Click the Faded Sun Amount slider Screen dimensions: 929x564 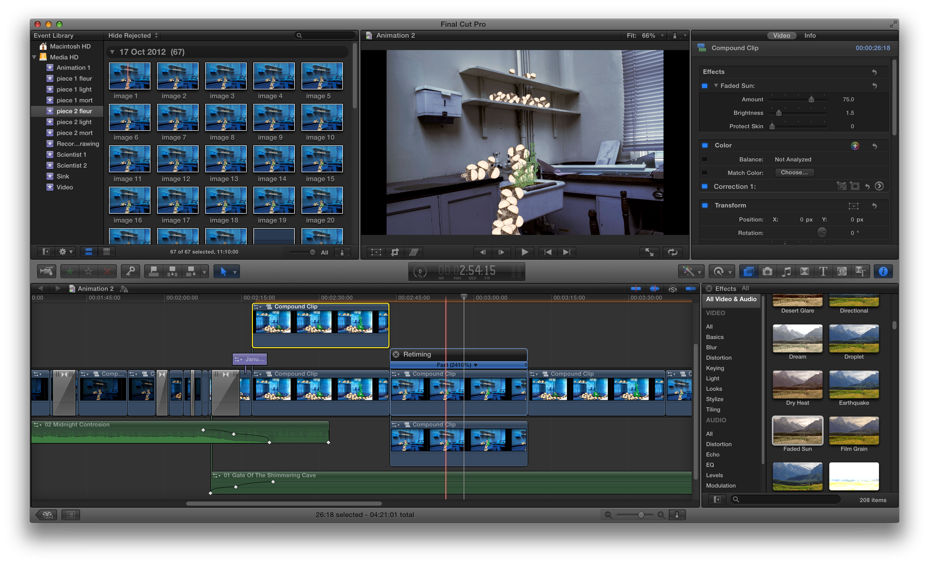click(811, 99)
